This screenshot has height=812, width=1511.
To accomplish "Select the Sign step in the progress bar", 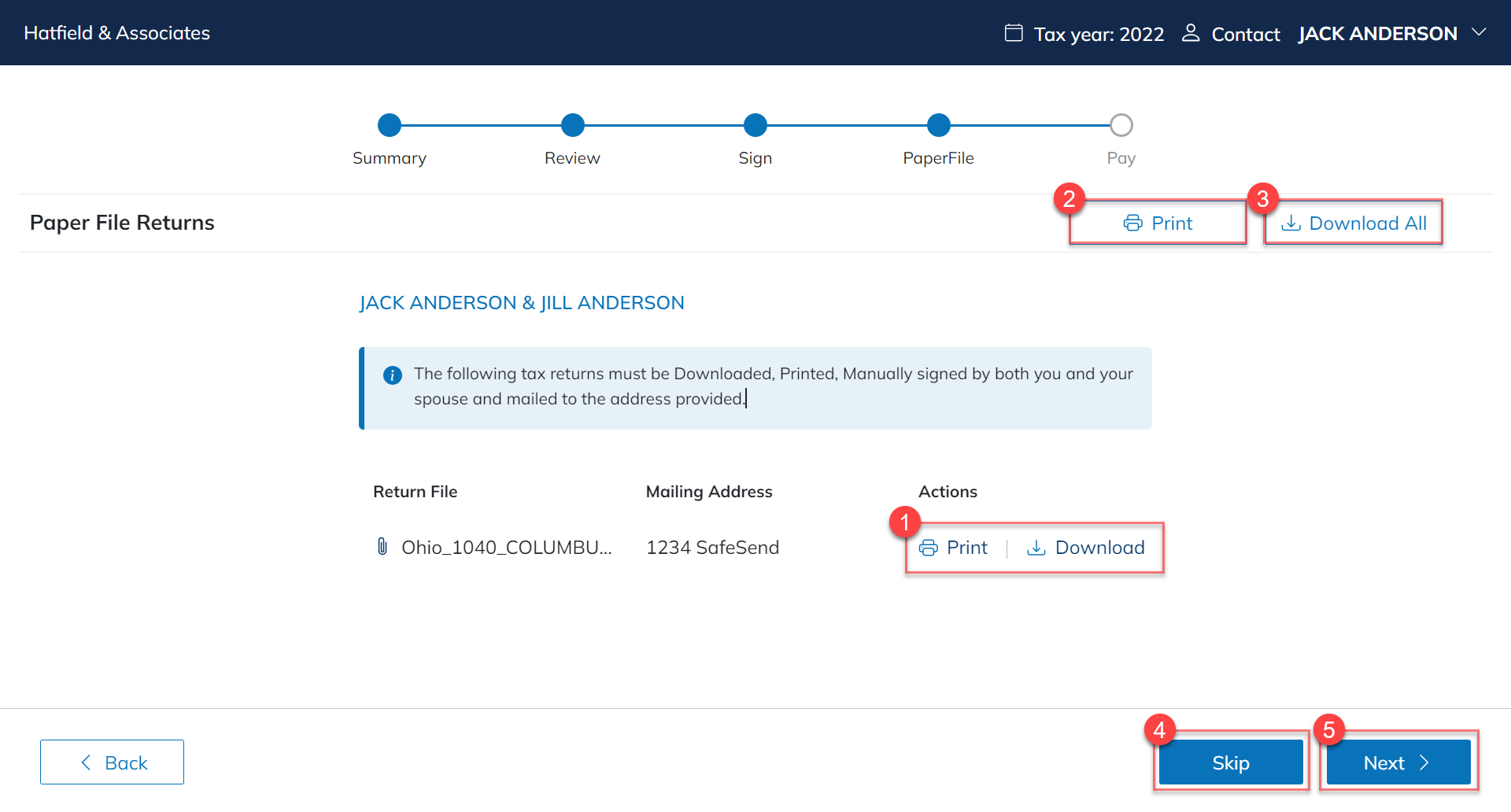I will tap(755, 125).
